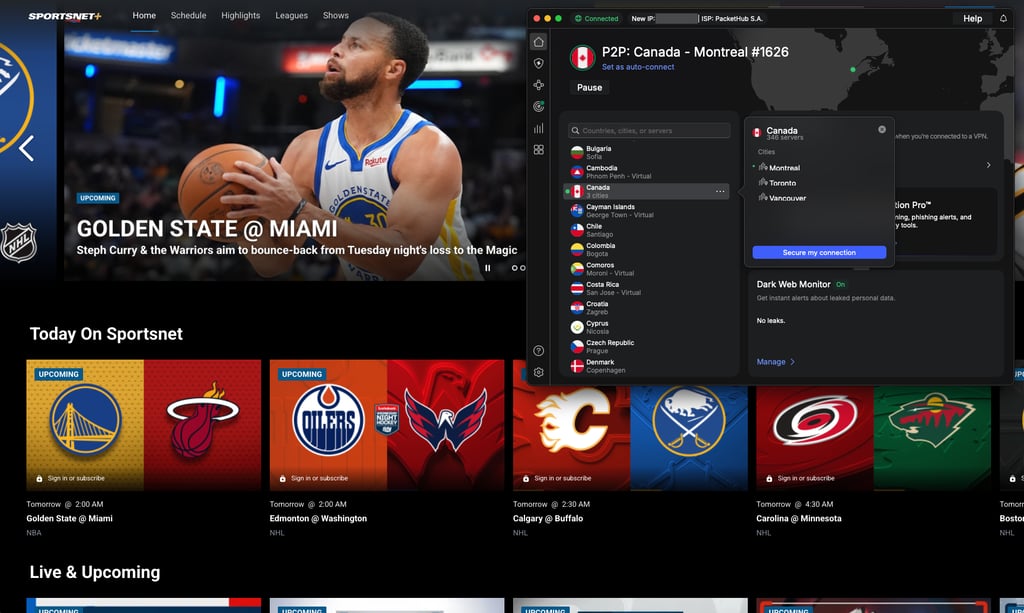The height and width of the screenshot is (613, 1024).
Task: Open the Threat Protection shield icon
Action: coord(538,63)
